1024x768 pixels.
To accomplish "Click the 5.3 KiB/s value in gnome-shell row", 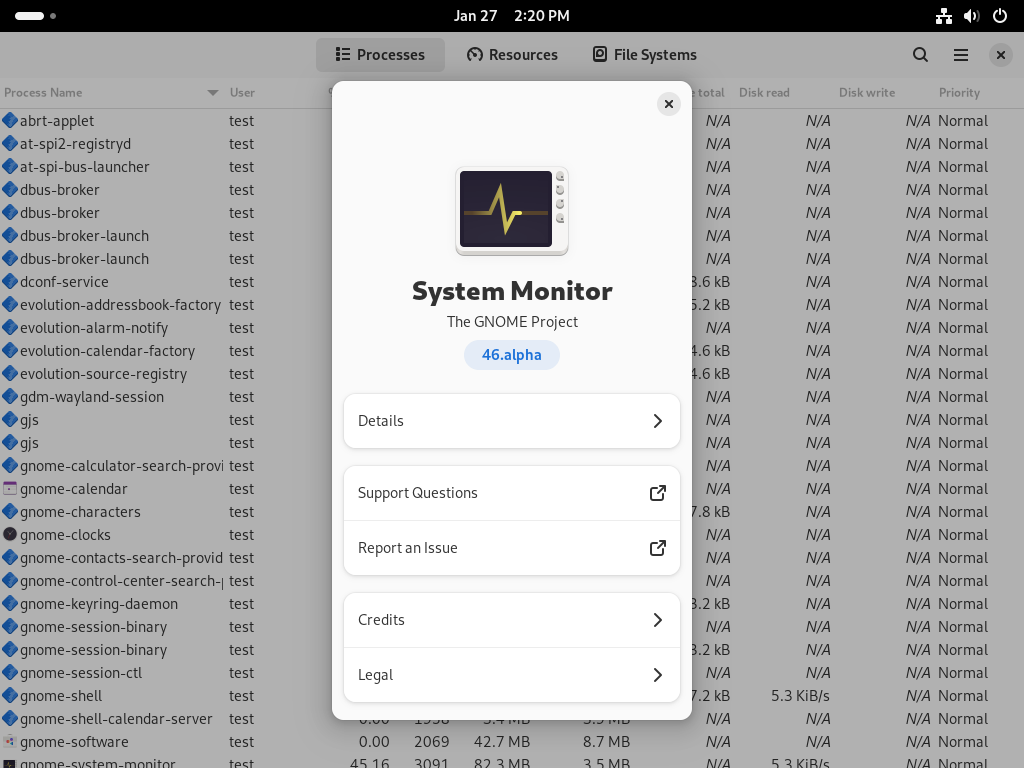I will click(800, 696).
